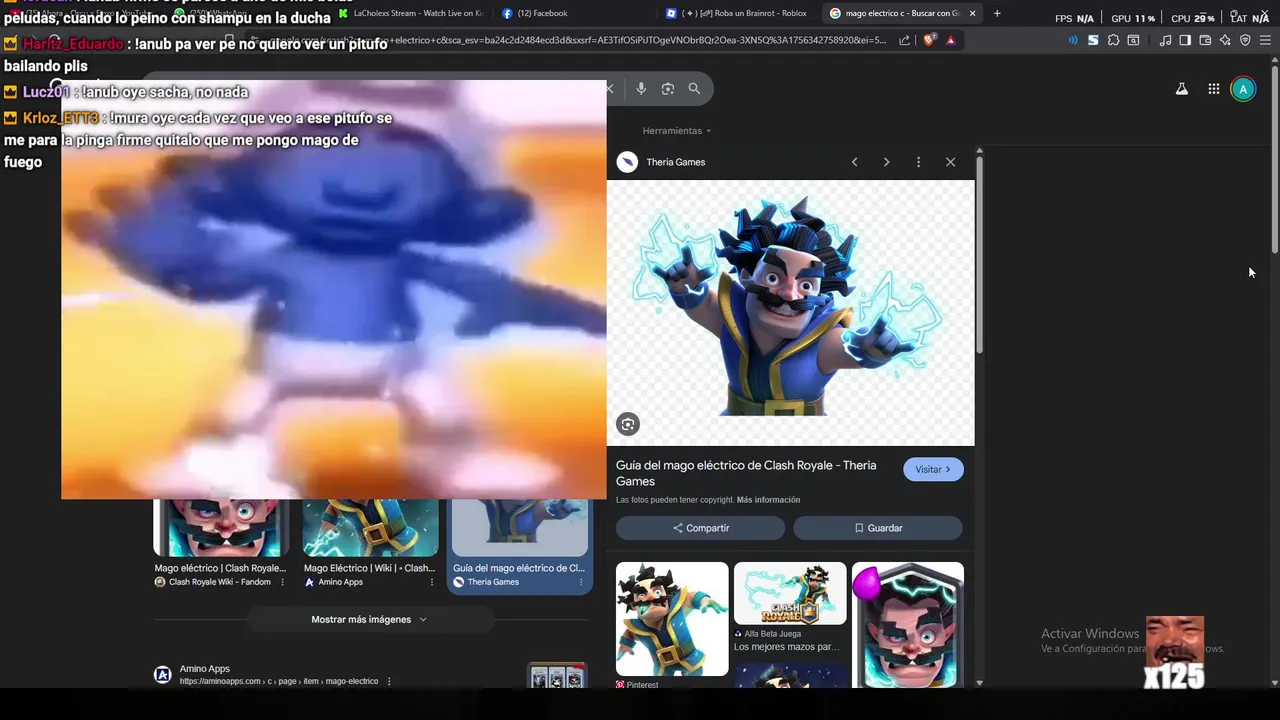Click the large Electro Wizard preview image
Image resolution: width=1280 pixels, height=720 pixels.
[x=790, y=312]
